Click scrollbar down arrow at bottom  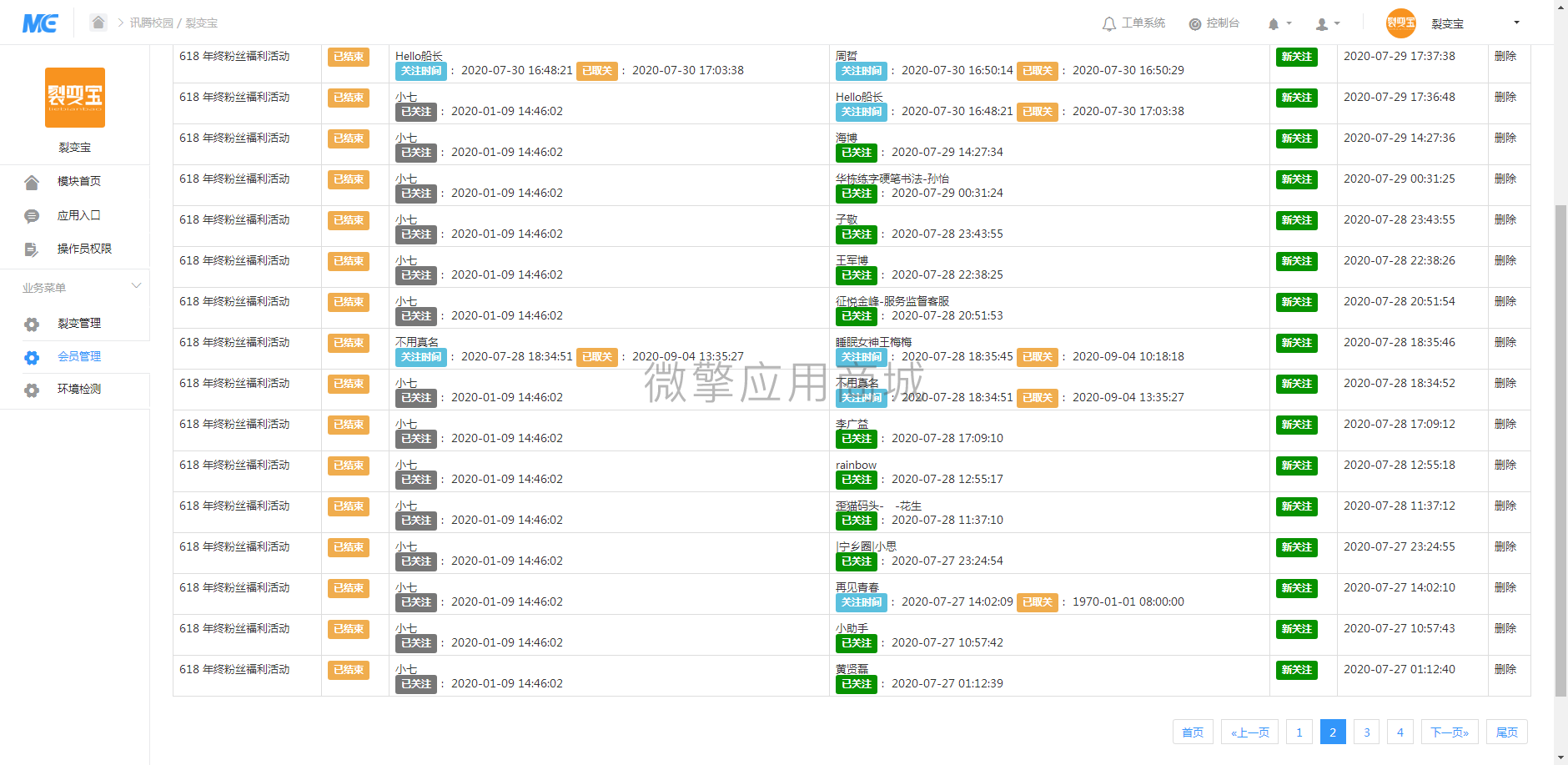pyautogui.click(x=1560, y=757)
